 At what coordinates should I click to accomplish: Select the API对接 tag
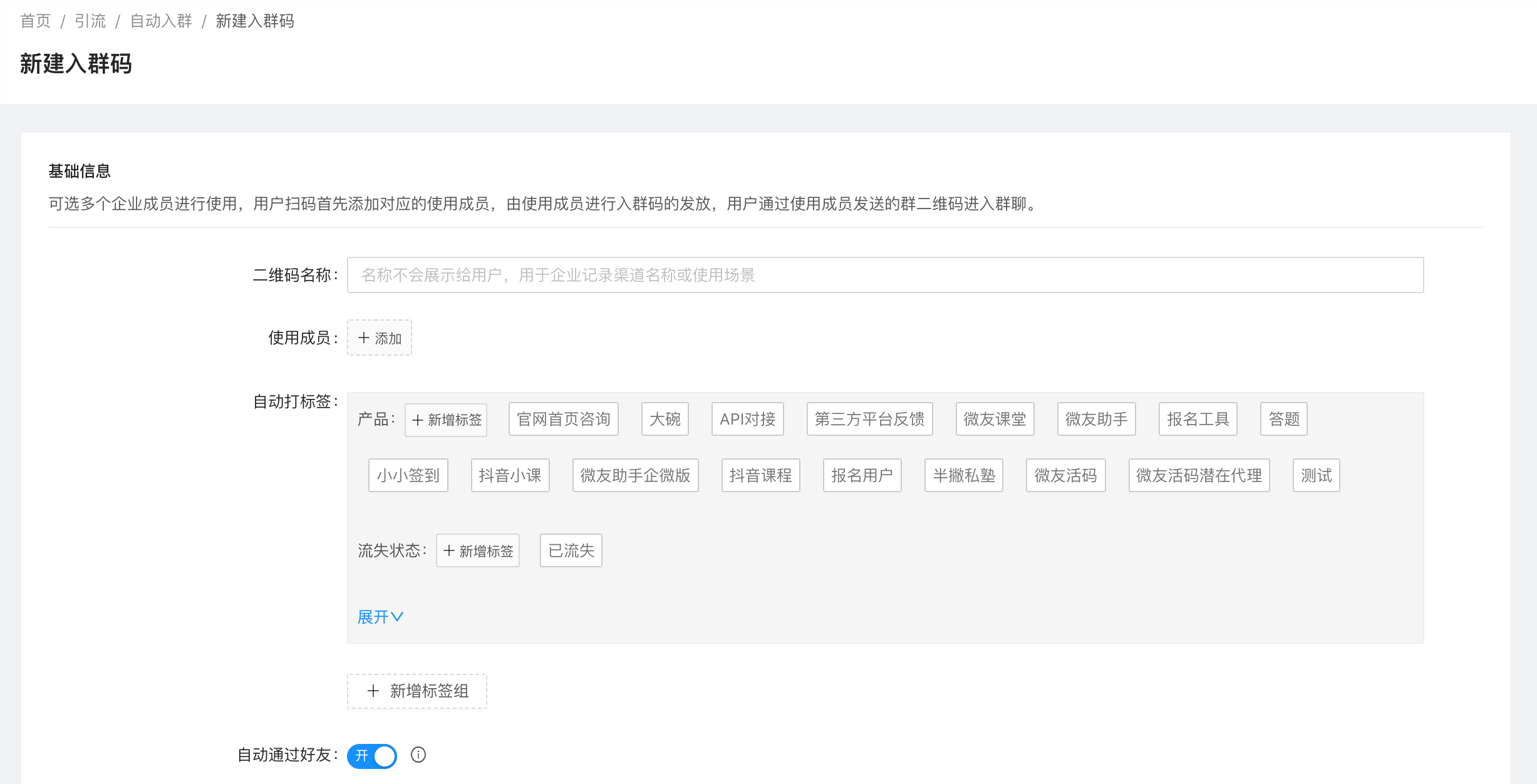pyautogui.click(x=748, y=419)
